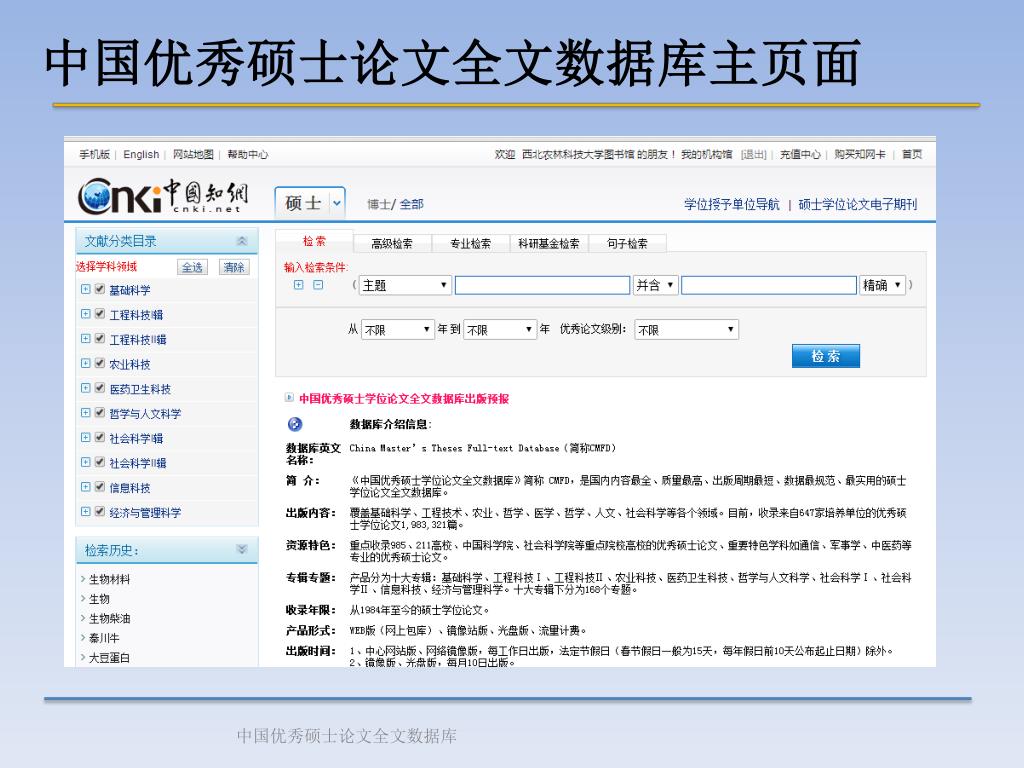This screenshot has width=1024, height=768.
Task: Click the first search keyword input field
Action: (542, 285)
